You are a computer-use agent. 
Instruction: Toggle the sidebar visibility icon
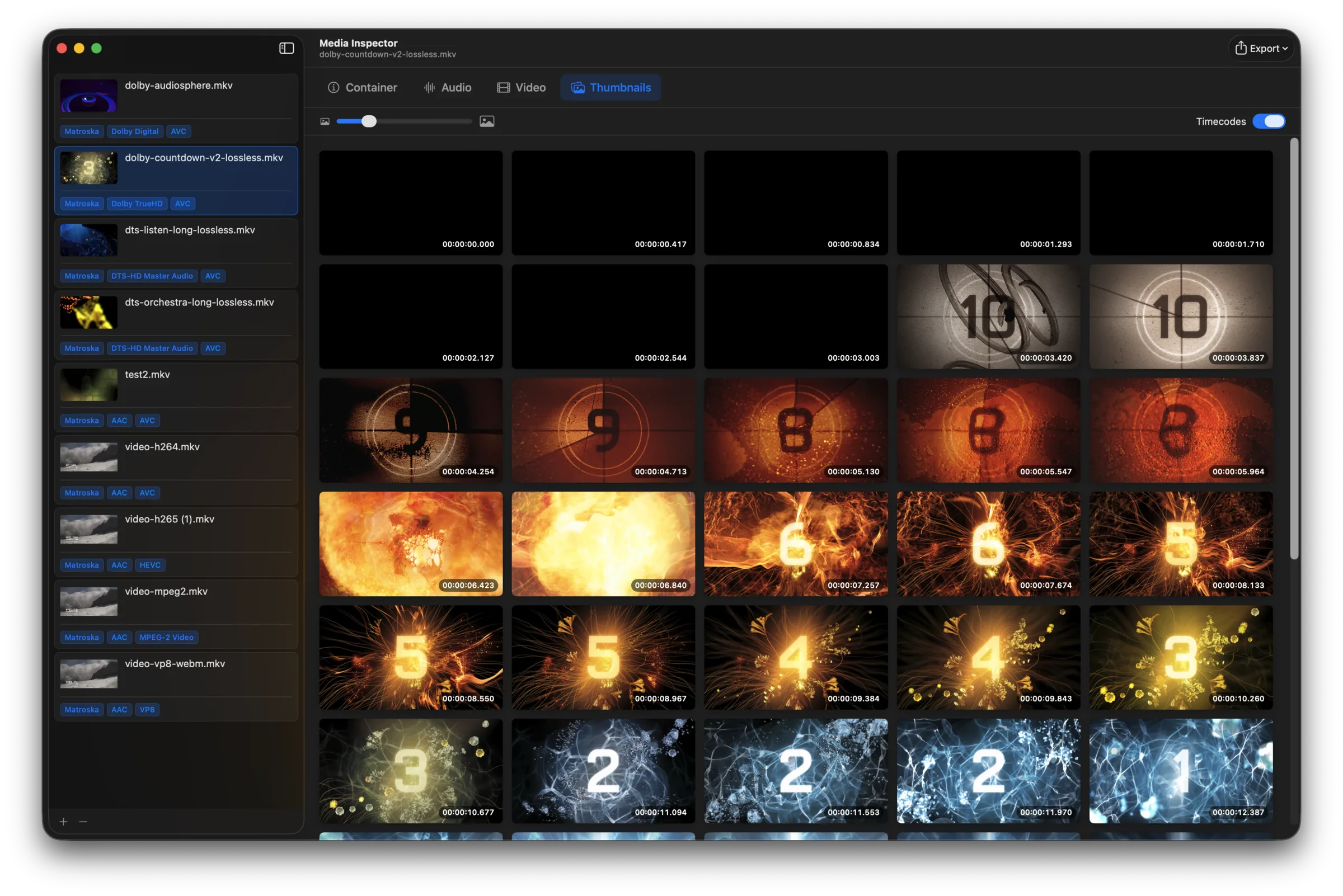click(287, 49)
